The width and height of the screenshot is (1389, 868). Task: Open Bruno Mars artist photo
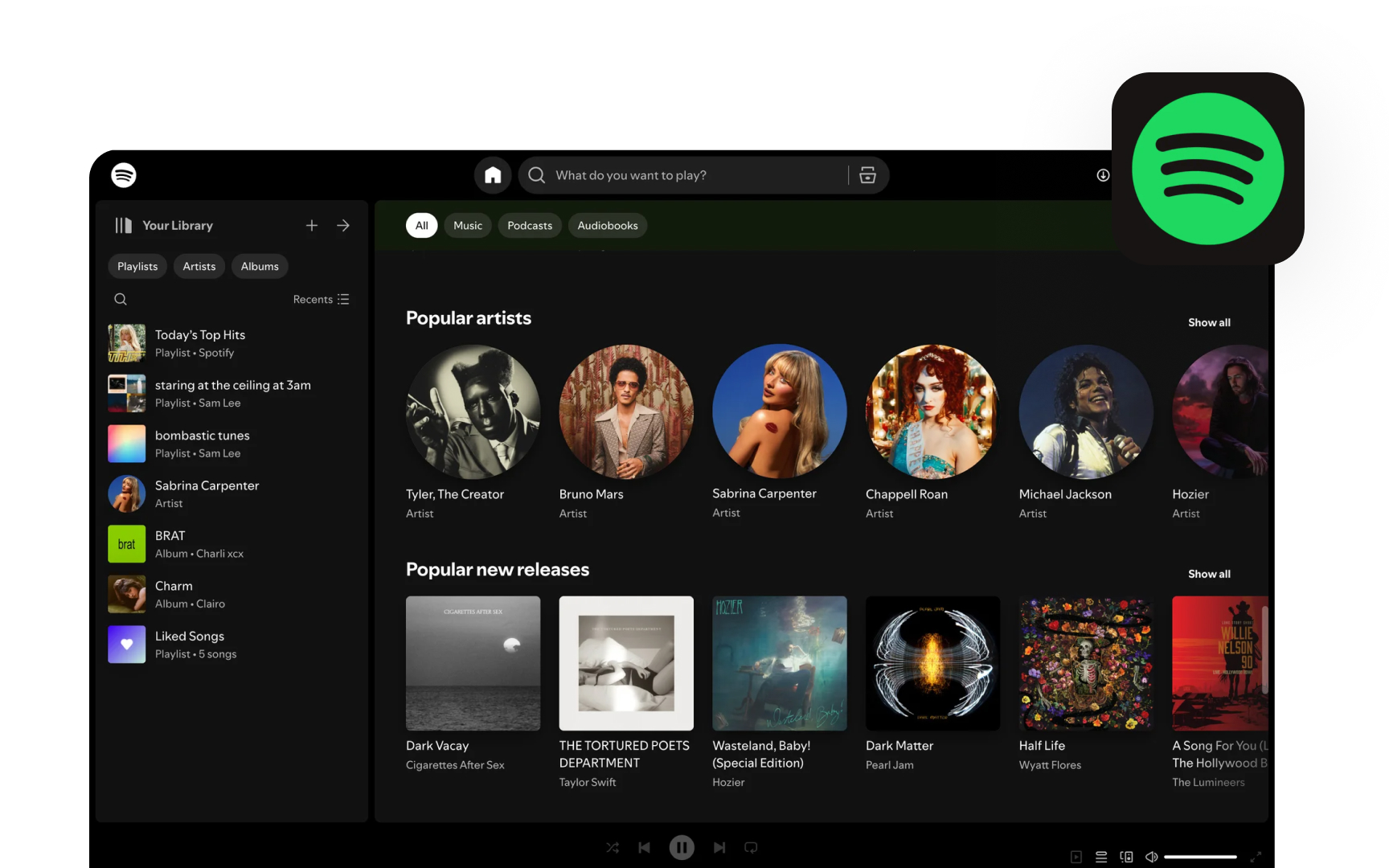[626, 411]
